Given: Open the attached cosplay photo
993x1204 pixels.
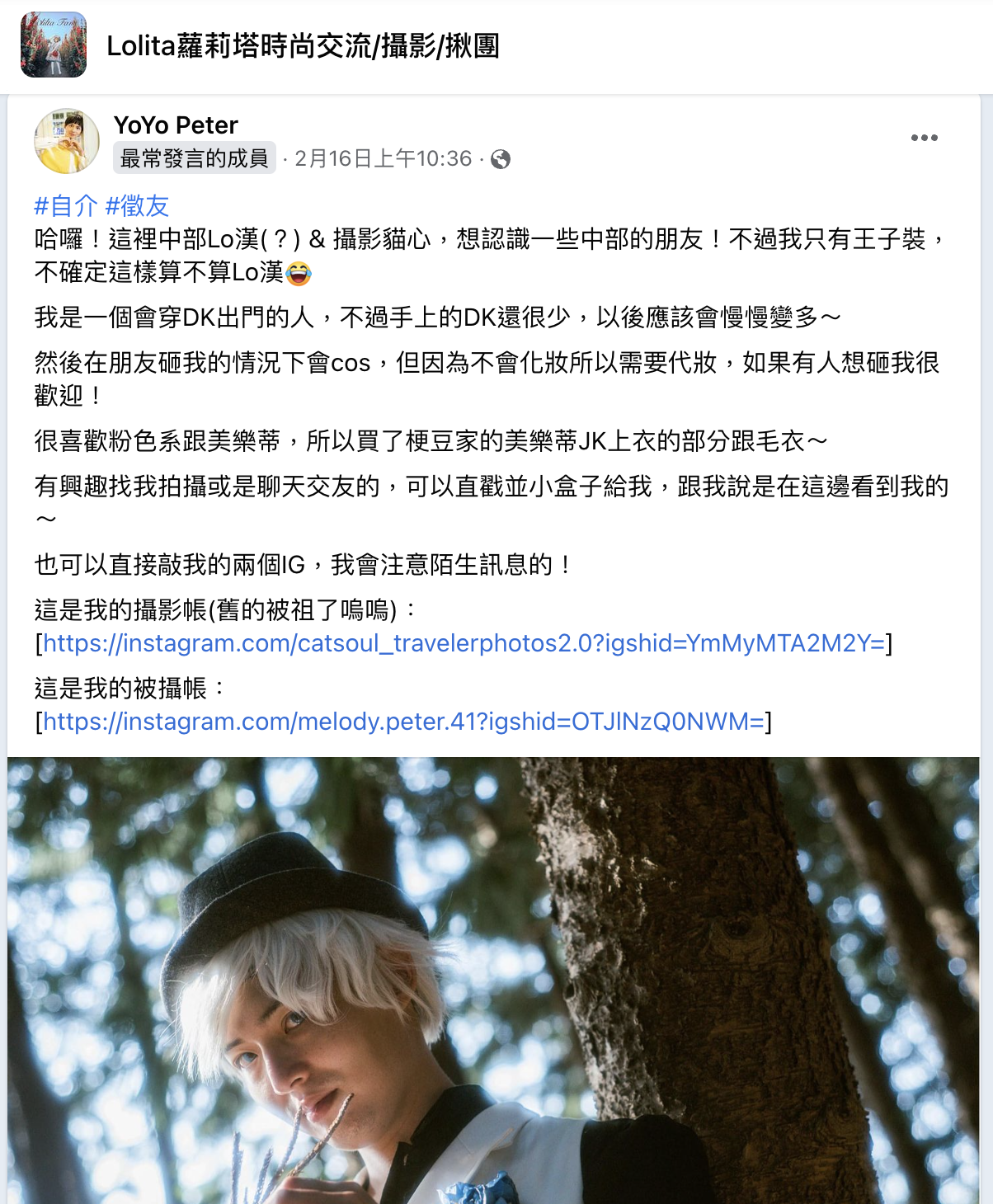Looking at the screenshot, I should pyautogui.click(x=493, y=981).
